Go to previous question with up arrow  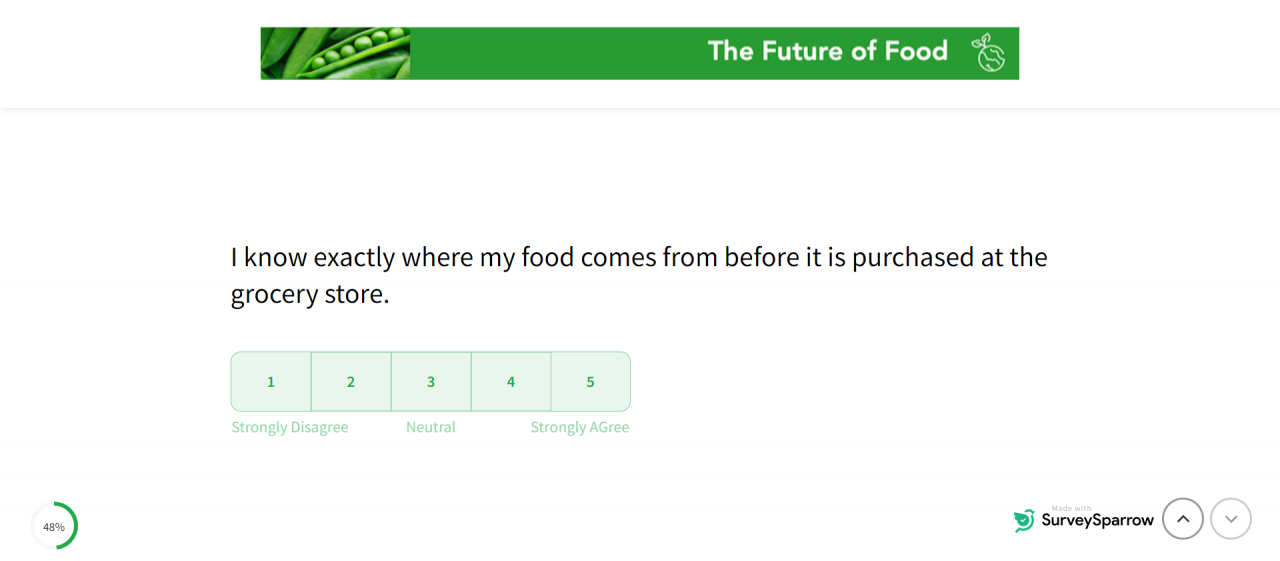pos(1183,519)
